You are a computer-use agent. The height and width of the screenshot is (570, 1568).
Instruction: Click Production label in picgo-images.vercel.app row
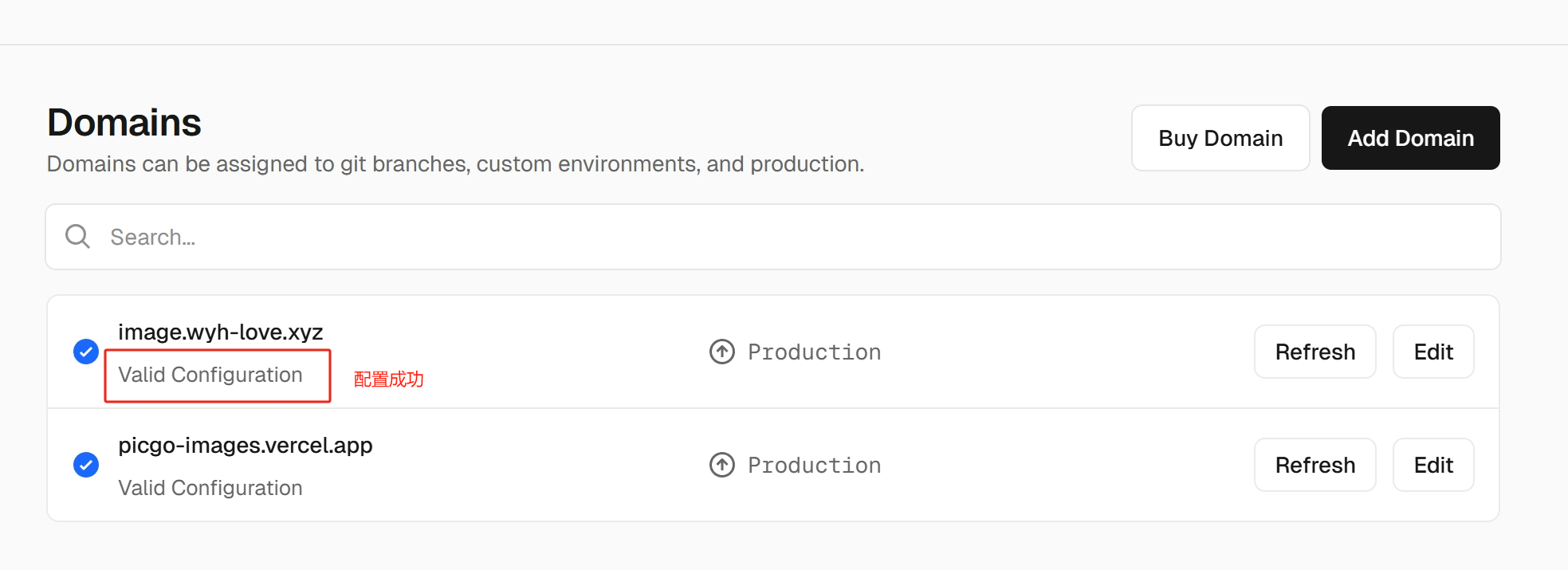tap(814, 466)
